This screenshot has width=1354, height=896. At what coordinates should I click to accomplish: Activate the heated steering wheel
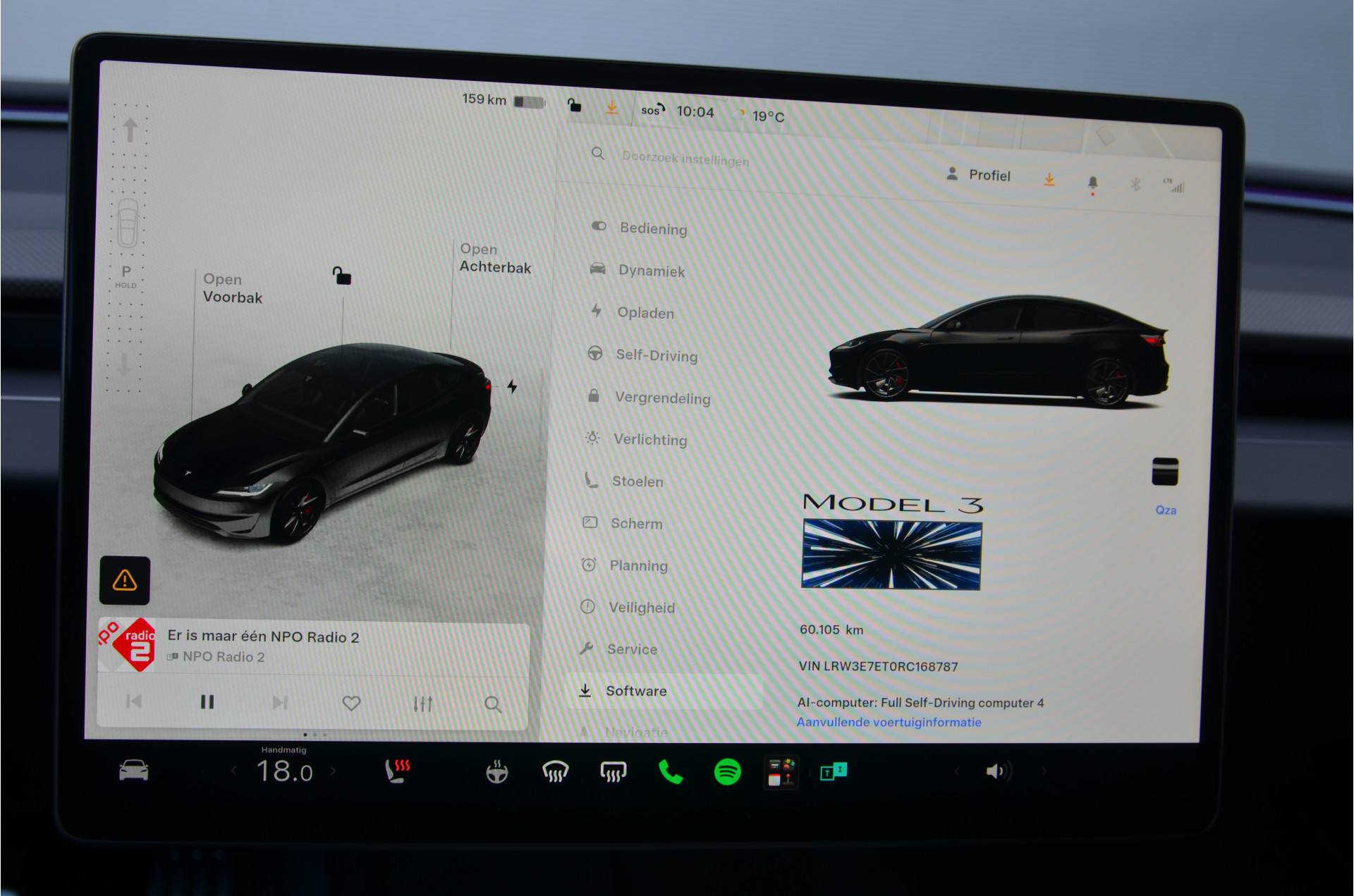(497, 772)
